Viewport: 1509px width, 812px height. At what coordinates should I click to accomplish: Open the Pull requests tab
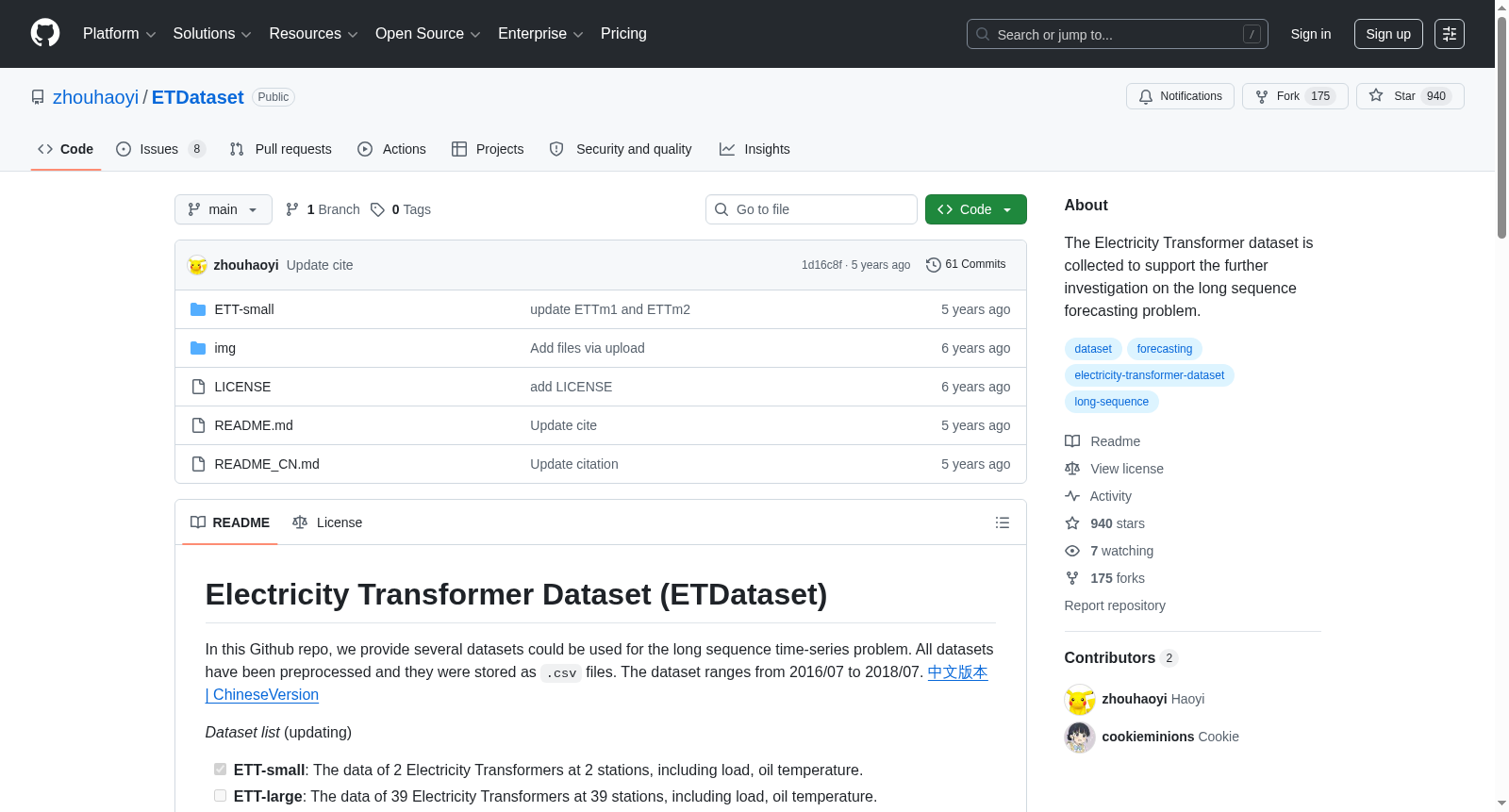pyautogui.click(x=281, y=149)
